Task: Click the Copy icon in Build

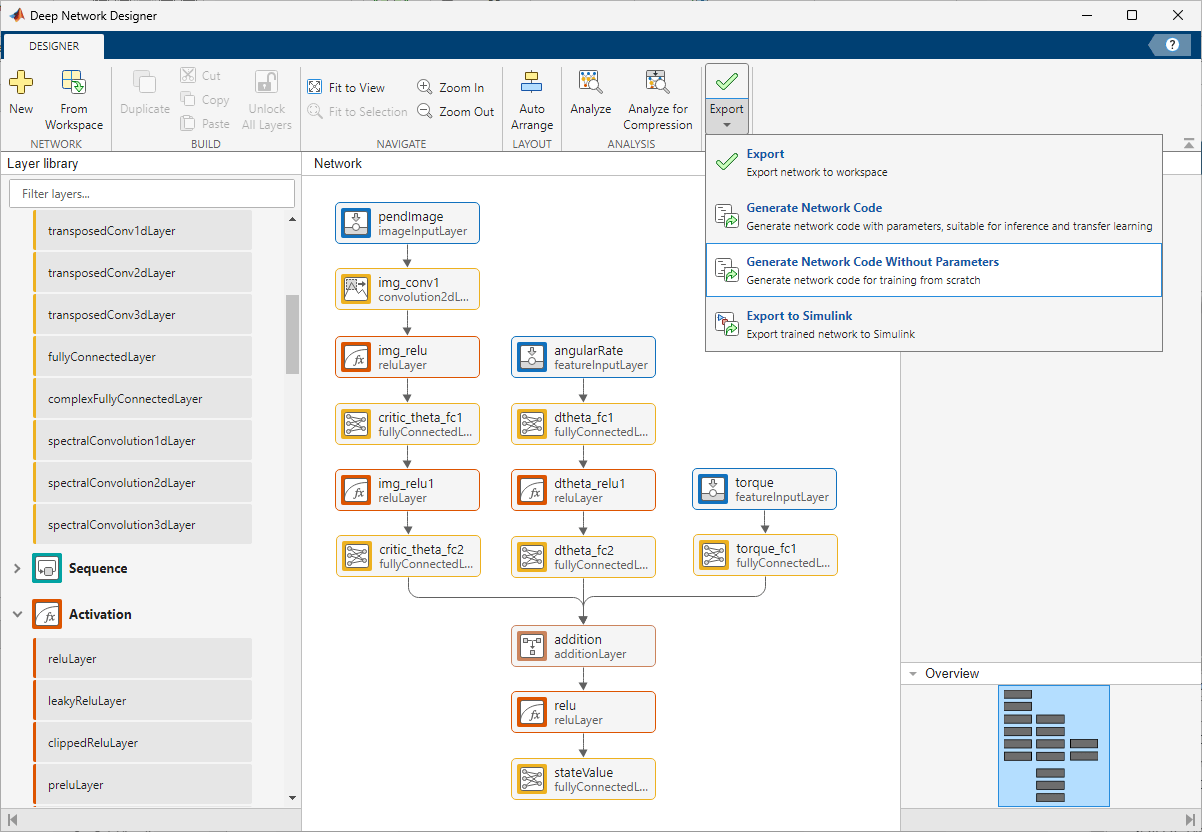Action: click(x=188, y=99)
